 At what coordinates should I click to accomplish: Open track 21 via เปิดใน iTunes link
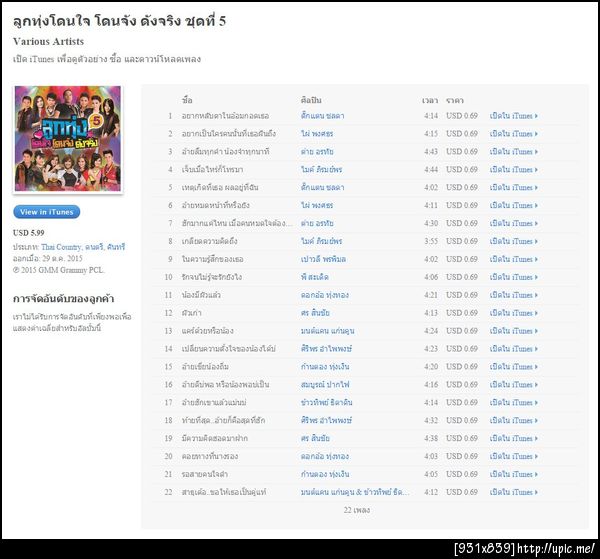tap(514, 474)
